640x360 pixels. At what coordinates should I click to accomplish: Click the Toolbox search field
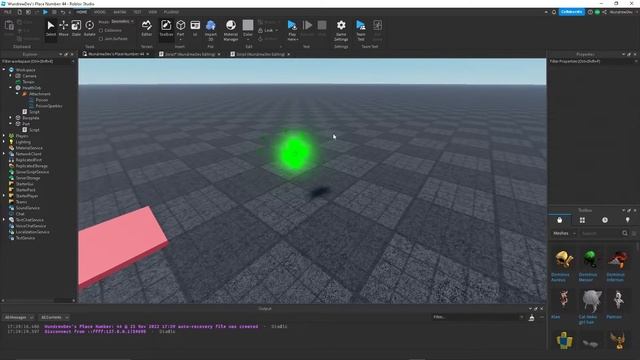(x=600, y=233)
